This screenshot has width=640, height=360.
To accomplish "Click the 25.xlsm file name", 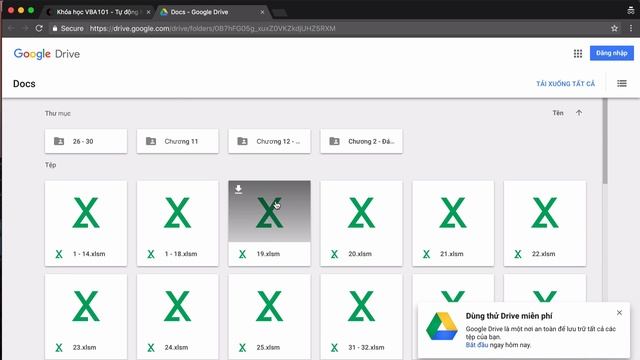I will [x=268, y=347].
